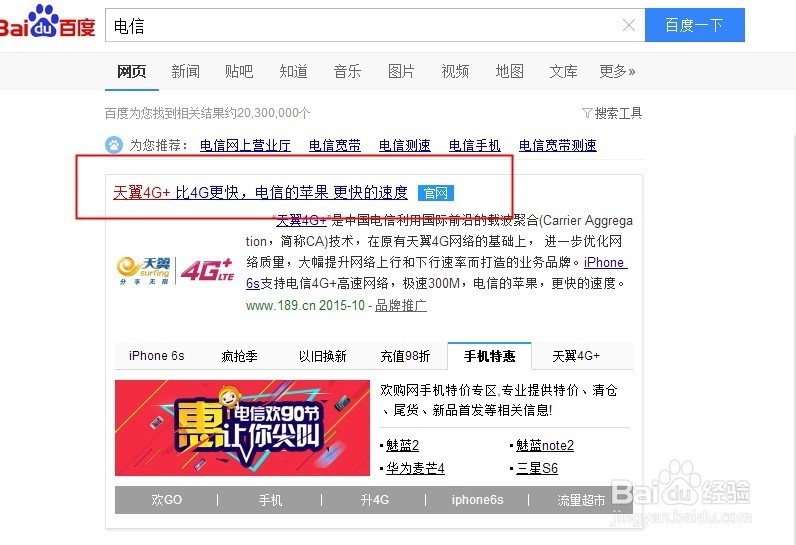Select the 疯抢季 tab

[239, 356]
